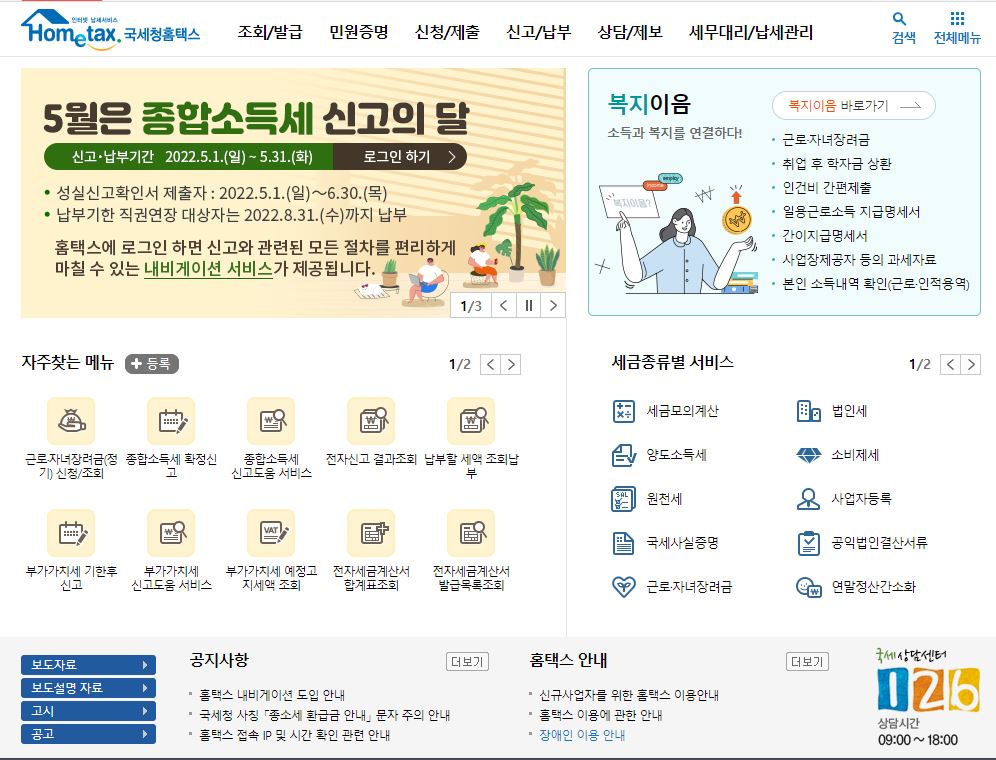Open the 종합소득세 확정신고 icon
The image size is (996, 760).
(170, 421)
